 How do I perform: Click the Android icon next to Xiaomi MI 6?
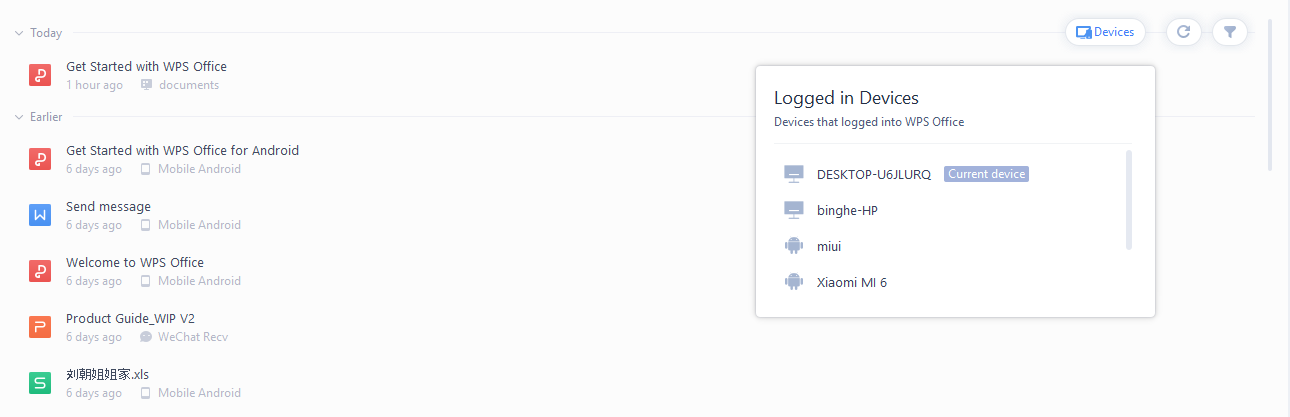point(794,282)
